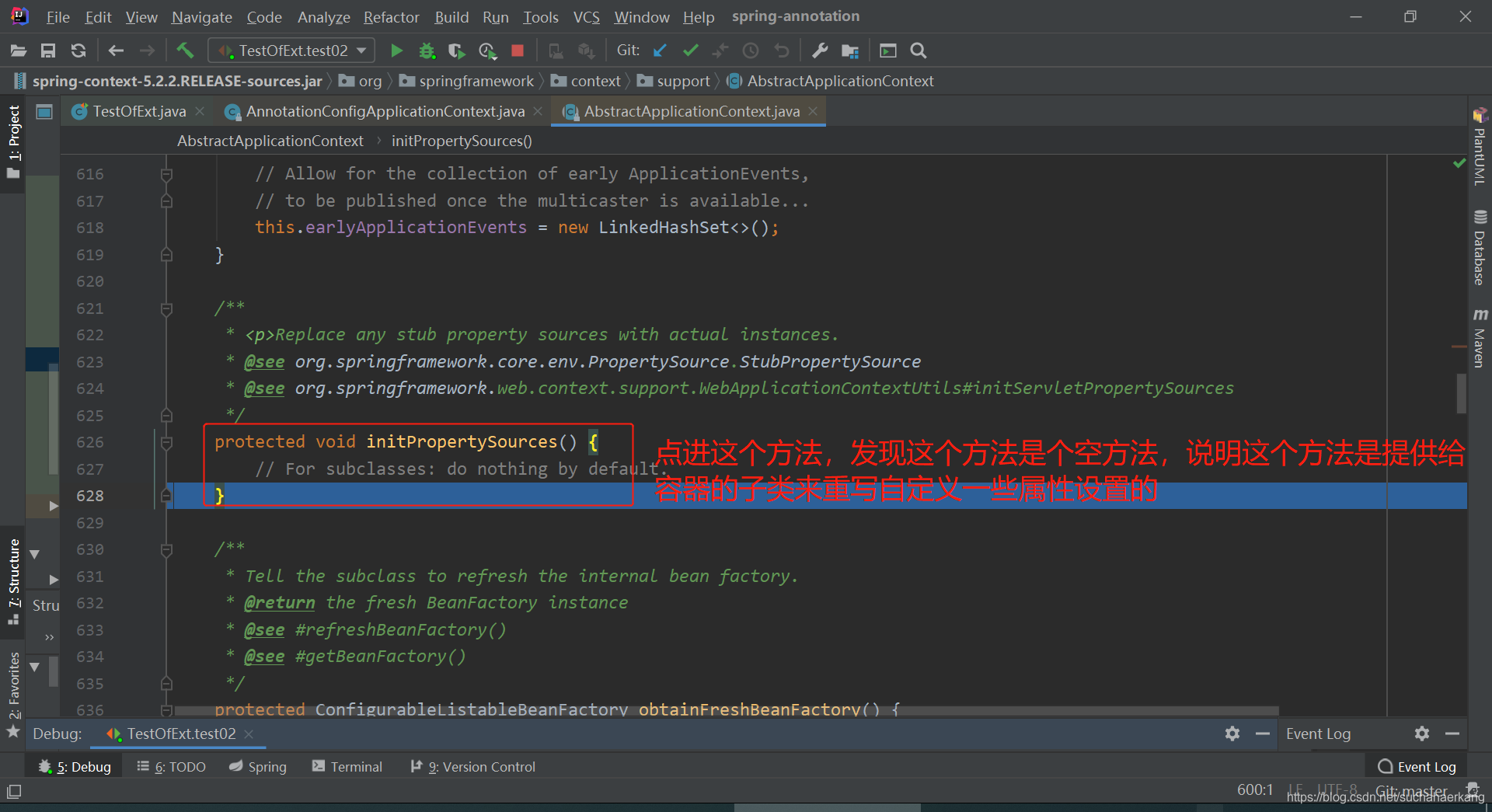Click the springframework breadcrumb folder
This screenshot has width=1492, height=812.
468,81
